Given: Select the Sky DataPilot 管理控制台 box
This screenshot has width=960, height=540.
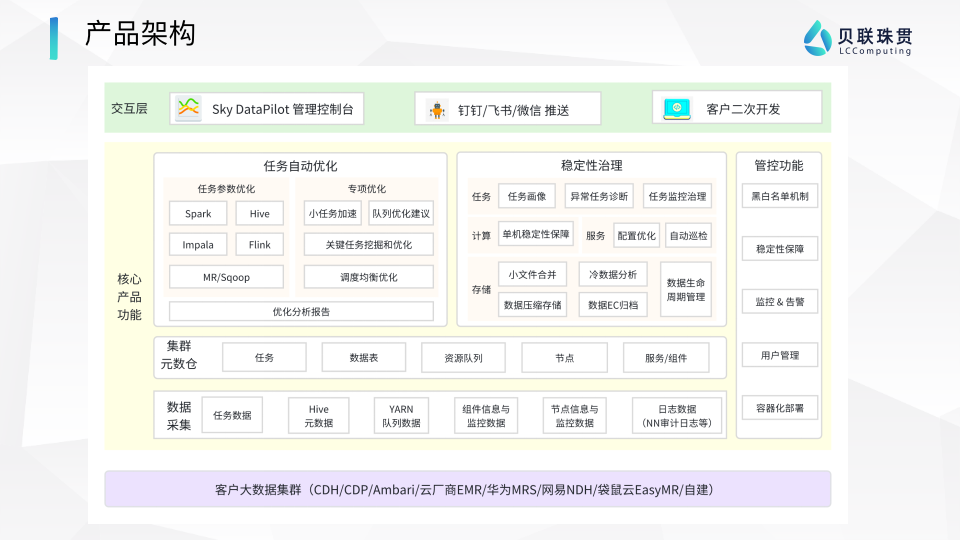Looking at the screenshot, I should click(267, 109).
